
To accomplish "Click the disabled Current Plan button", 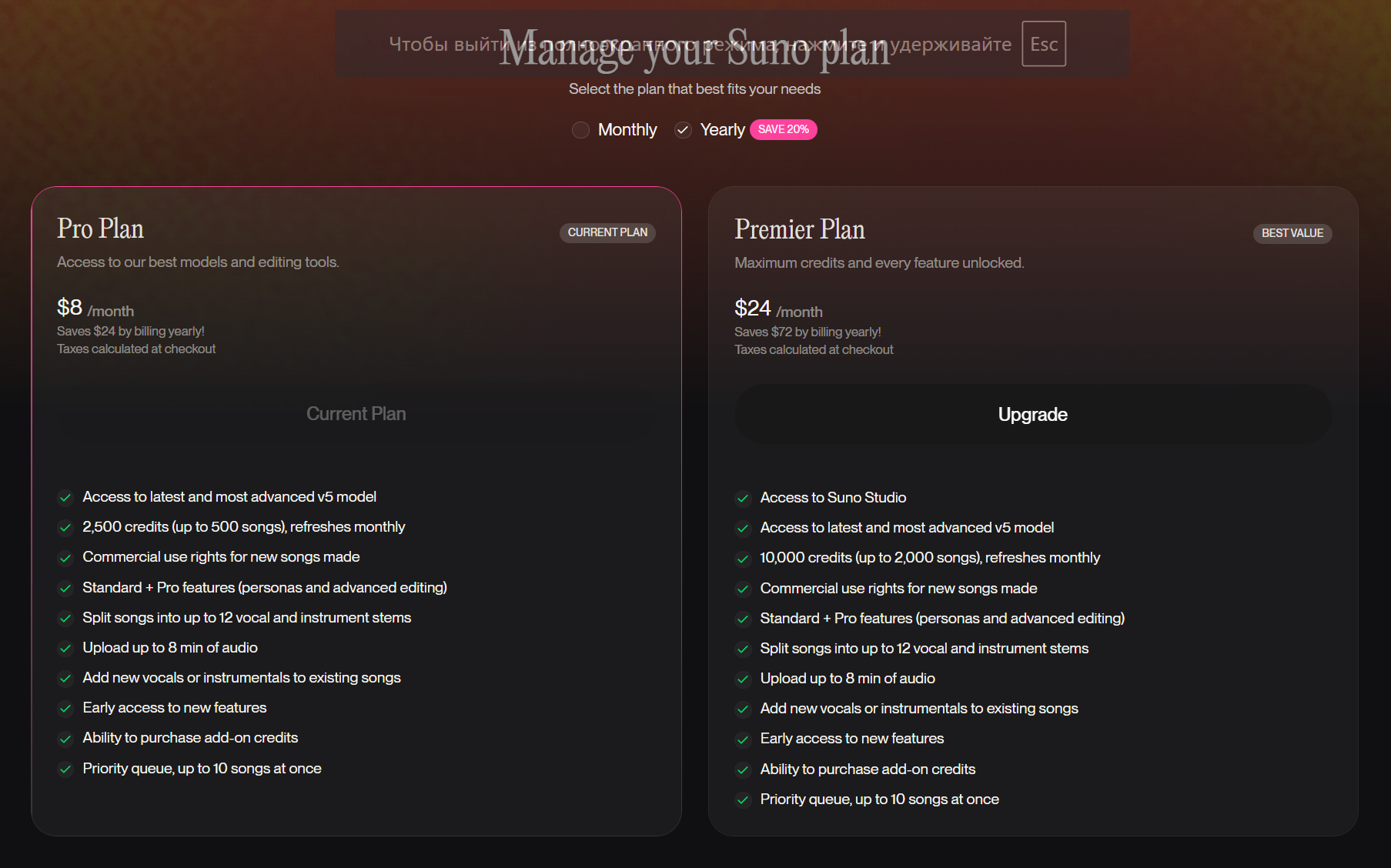I will [x=356, y=414].
